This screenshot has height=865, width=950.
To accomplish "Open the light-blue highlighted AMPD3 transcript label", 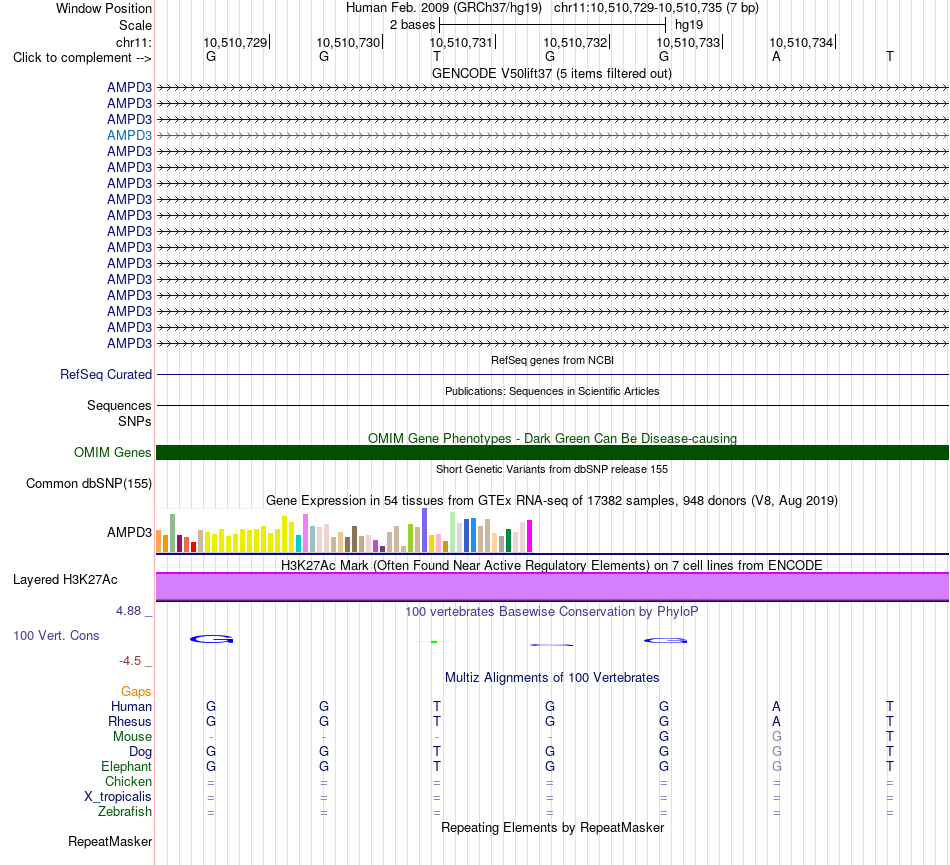I will pos(129,135).
